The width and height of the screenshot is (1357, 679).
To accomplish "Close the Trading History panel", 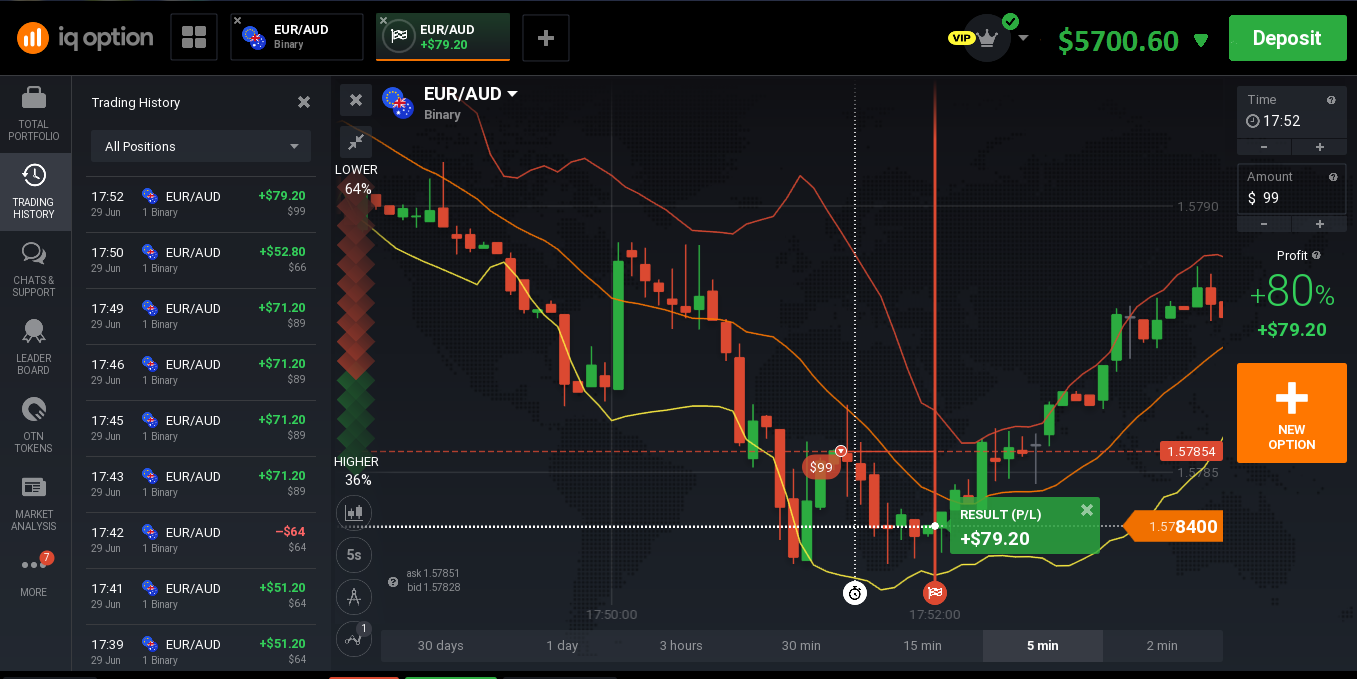I will coord(304,102).
